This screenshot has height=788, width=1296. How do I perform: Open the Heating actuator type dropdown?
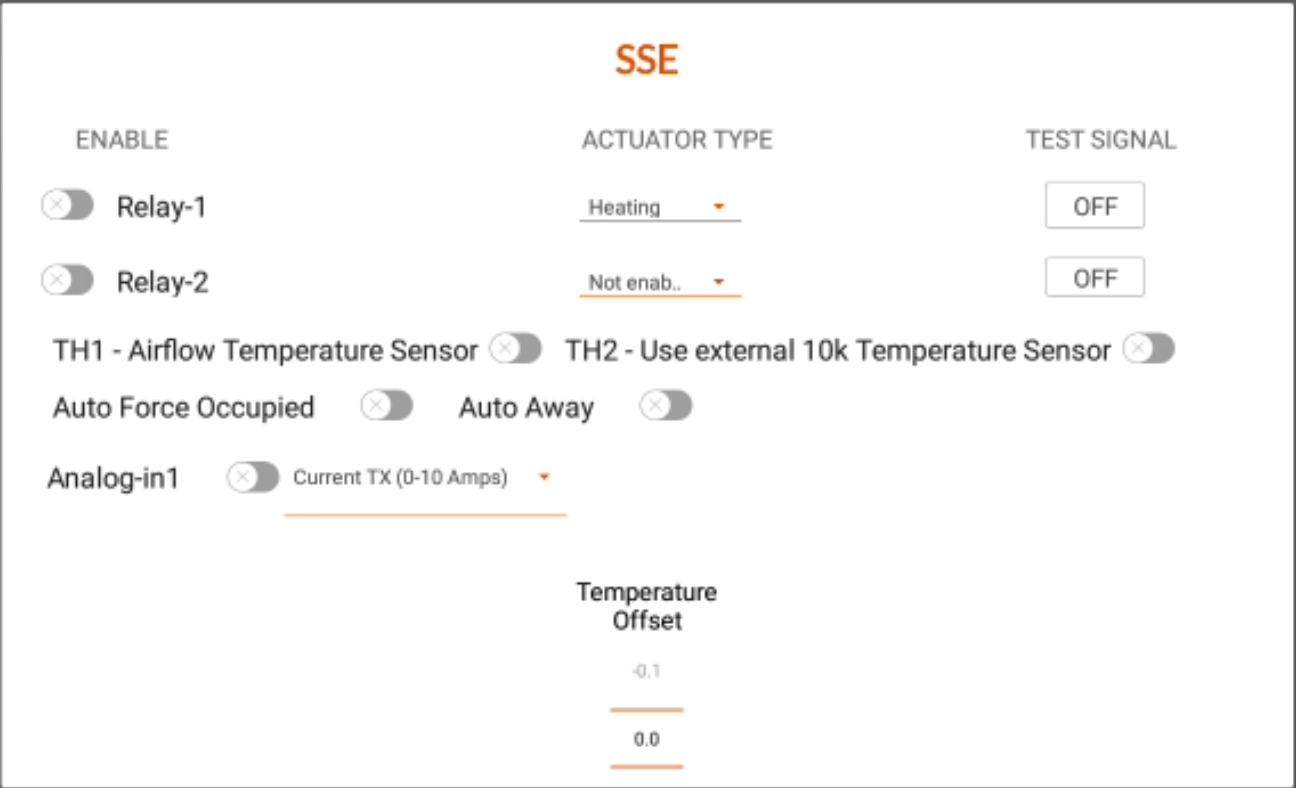[660, 208]
